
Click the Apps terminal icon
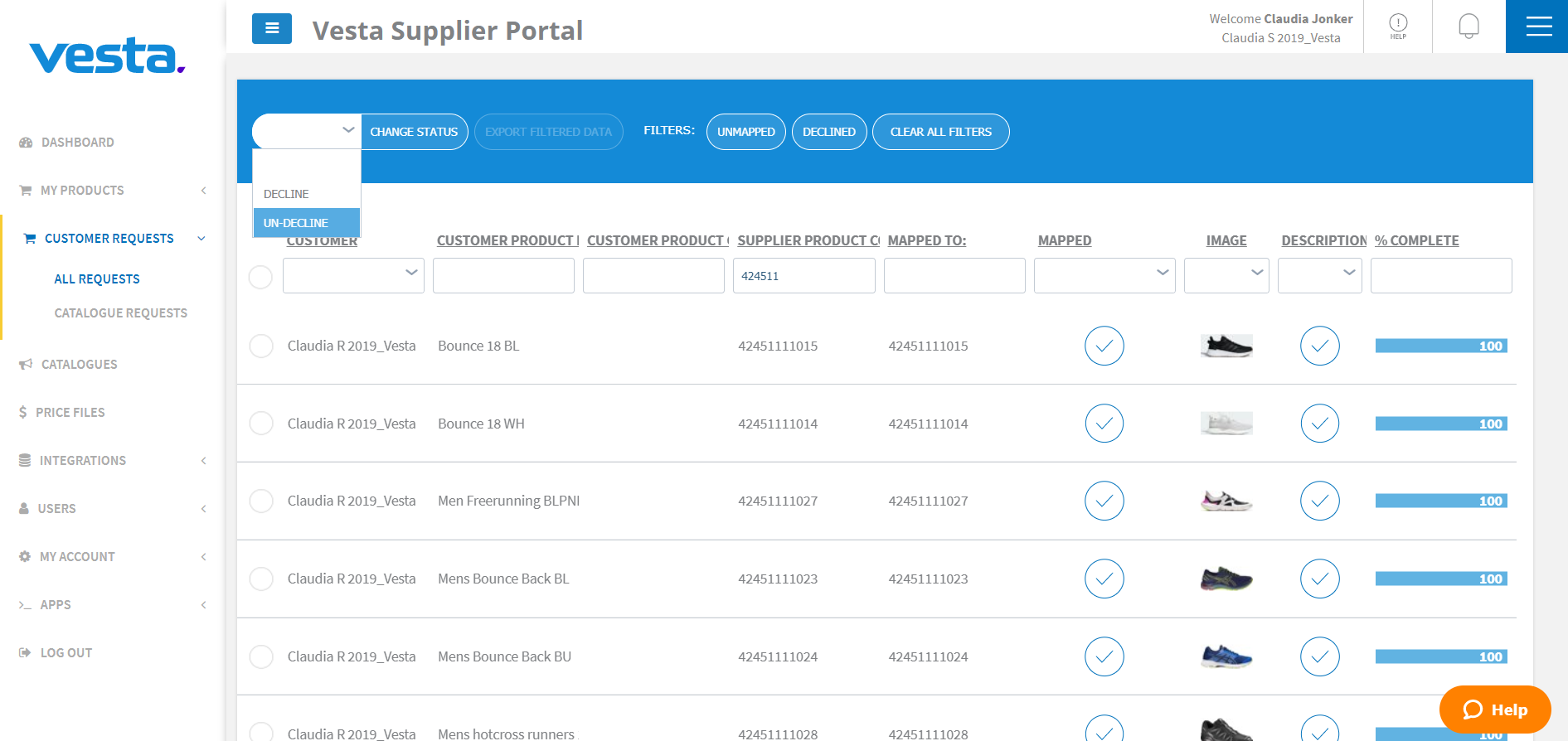click(x=25, y=605)
